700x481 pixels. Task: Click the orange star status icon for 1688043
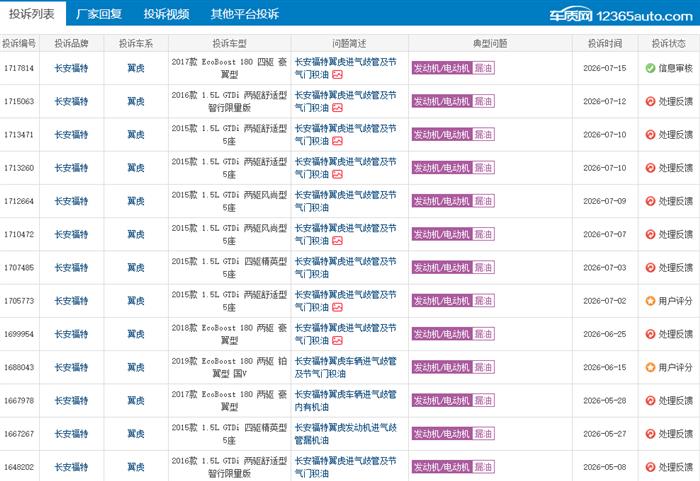[650, 367]
